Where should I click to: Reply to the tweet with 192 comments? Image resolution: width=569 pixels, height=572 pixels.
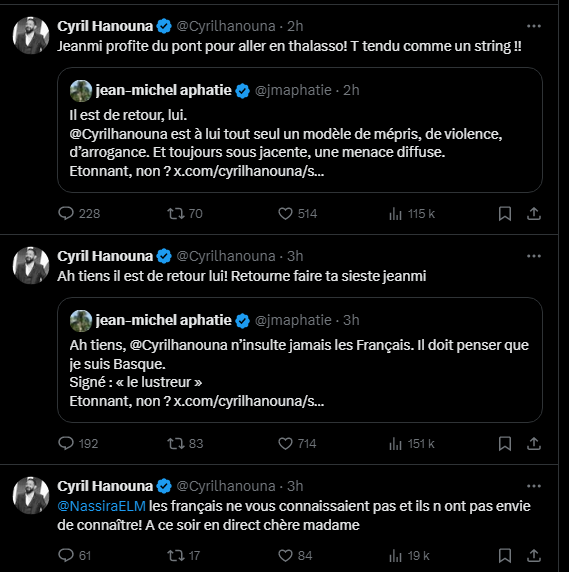pyautogui.click(x=78, y=444)
